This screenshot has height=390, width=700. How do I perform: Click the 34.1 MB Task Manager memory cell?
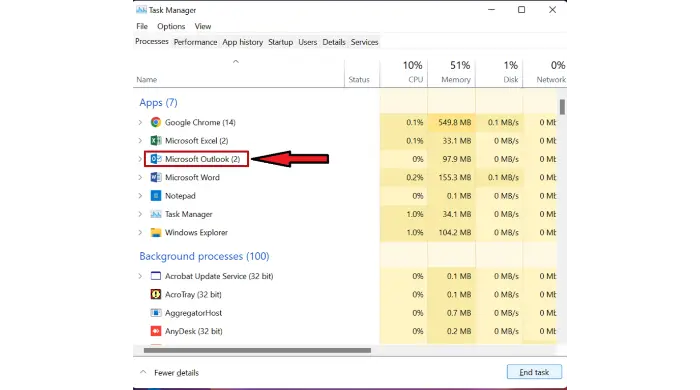pyautogui.click(x=451, y=214)
